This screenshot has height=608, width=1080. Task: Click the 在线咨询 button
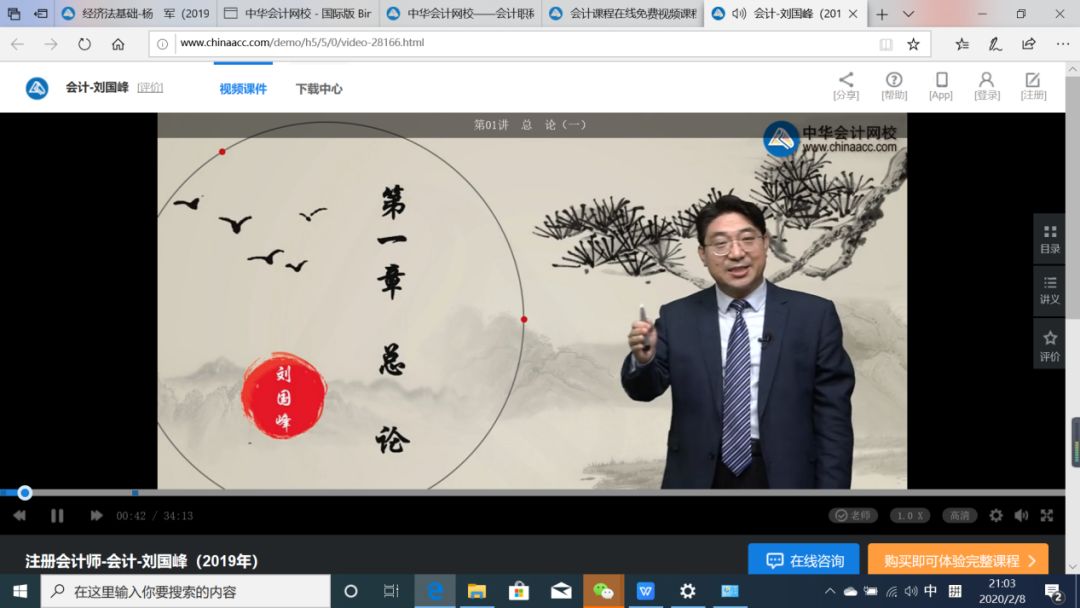pyautogui.click(x=804, y=560)
